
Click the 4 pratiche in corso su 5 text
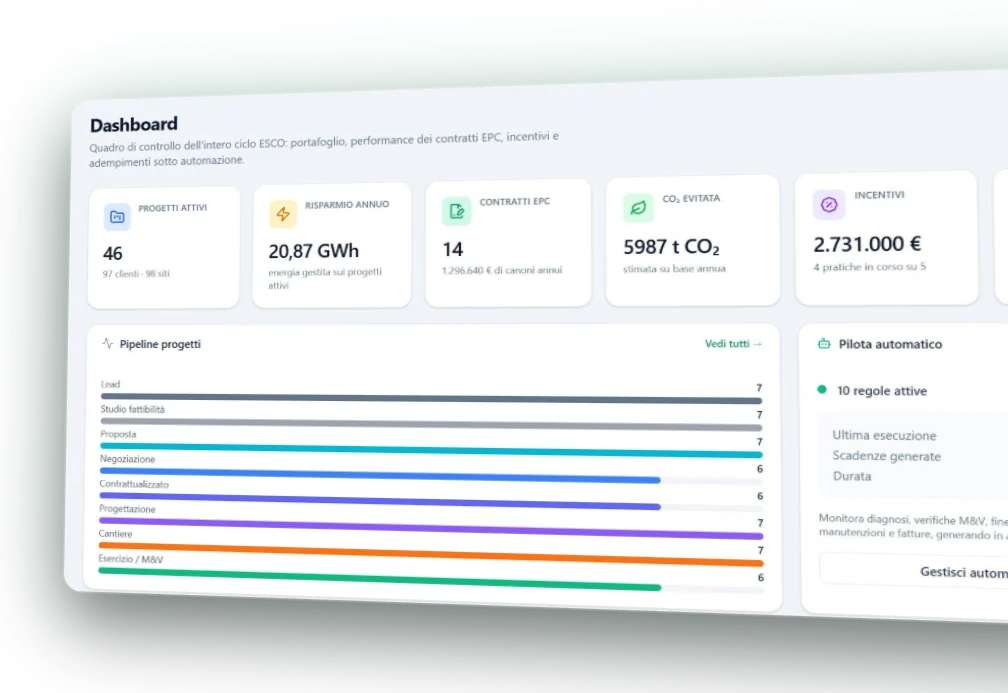tap(869, 266)
